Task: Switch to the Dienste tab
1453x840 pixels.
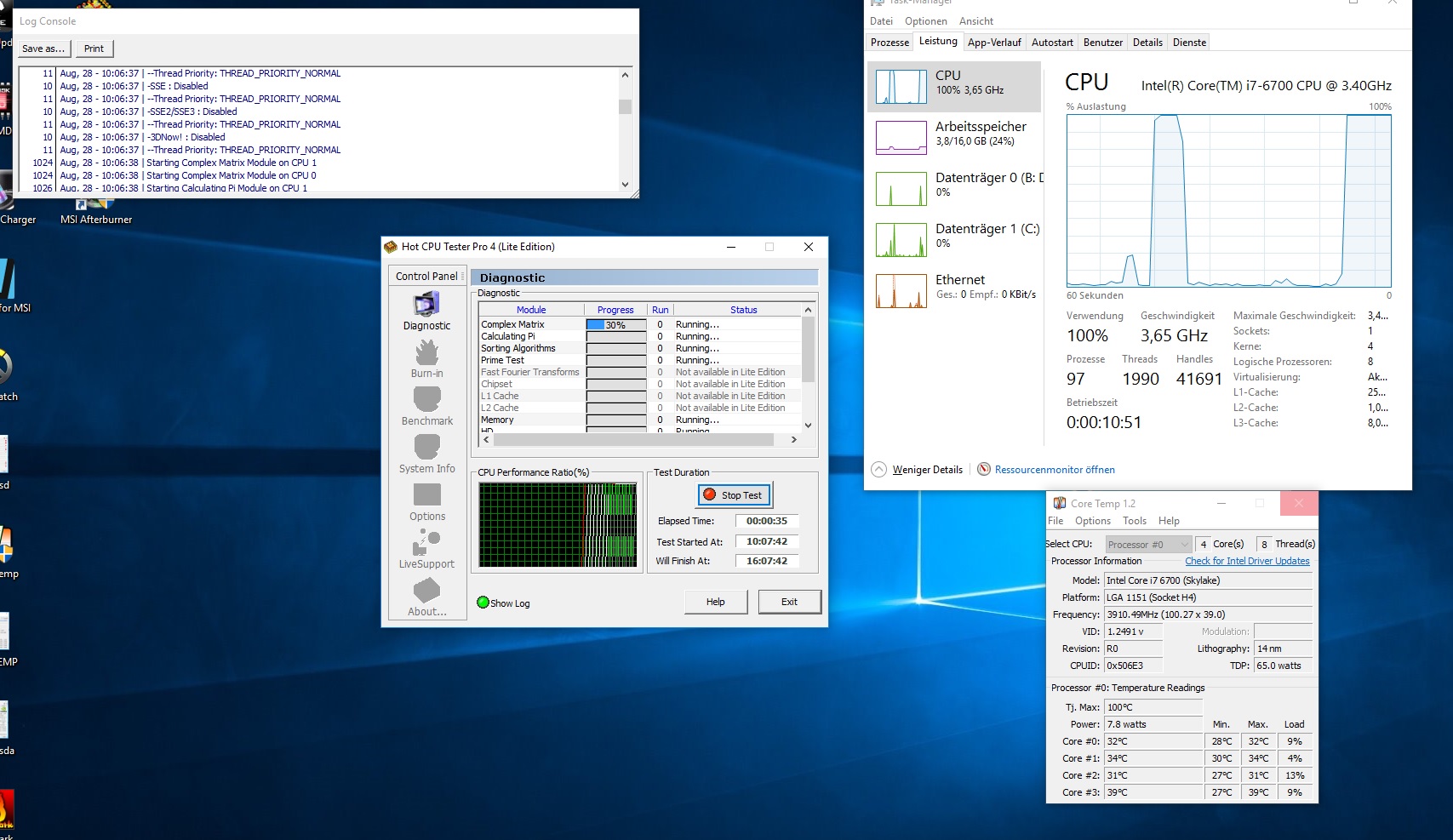Action: pos(1189,43)
